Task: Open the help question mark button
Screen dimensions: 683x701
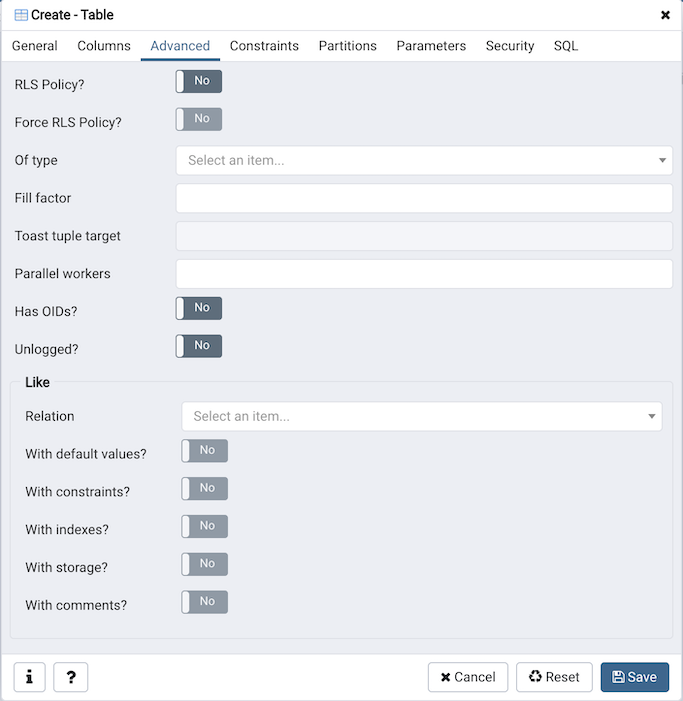Action: 71,677
